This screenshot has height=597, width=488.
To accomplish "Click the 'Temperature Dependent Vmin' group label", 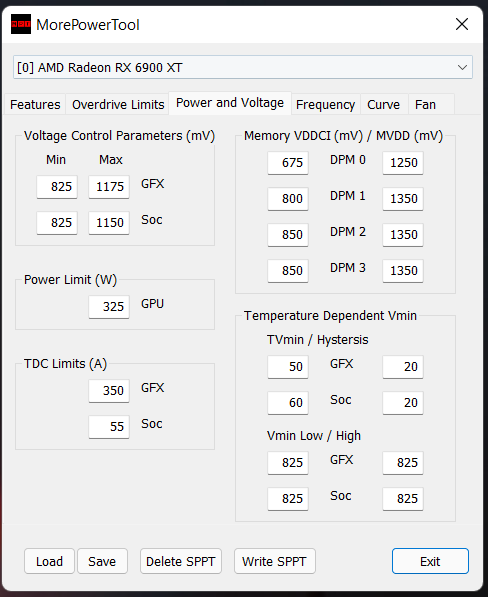I will tap(330, 316).
